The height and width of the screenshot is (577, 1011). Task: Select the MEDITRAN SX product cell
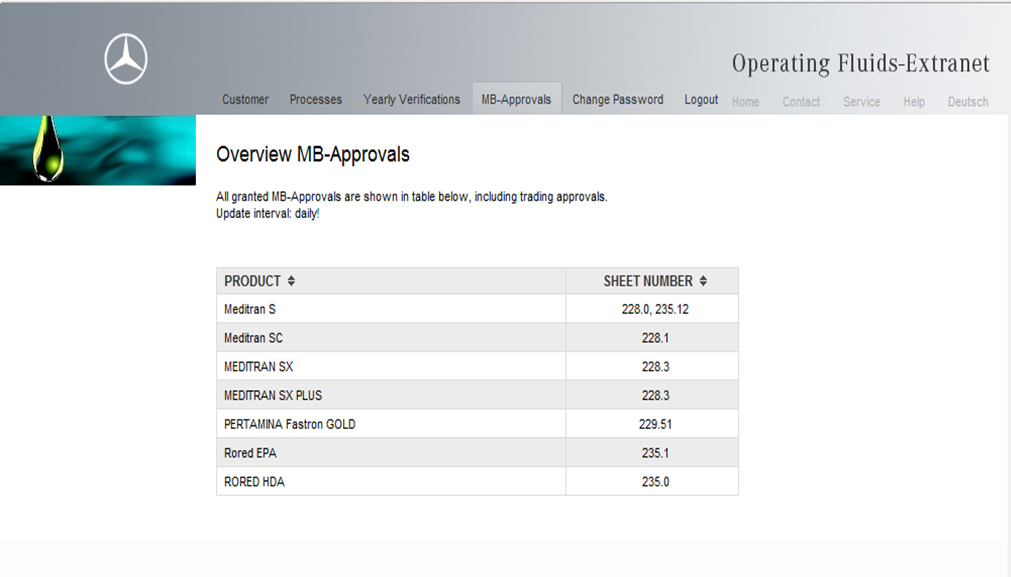pyautogui.click(x=391, y=366)
